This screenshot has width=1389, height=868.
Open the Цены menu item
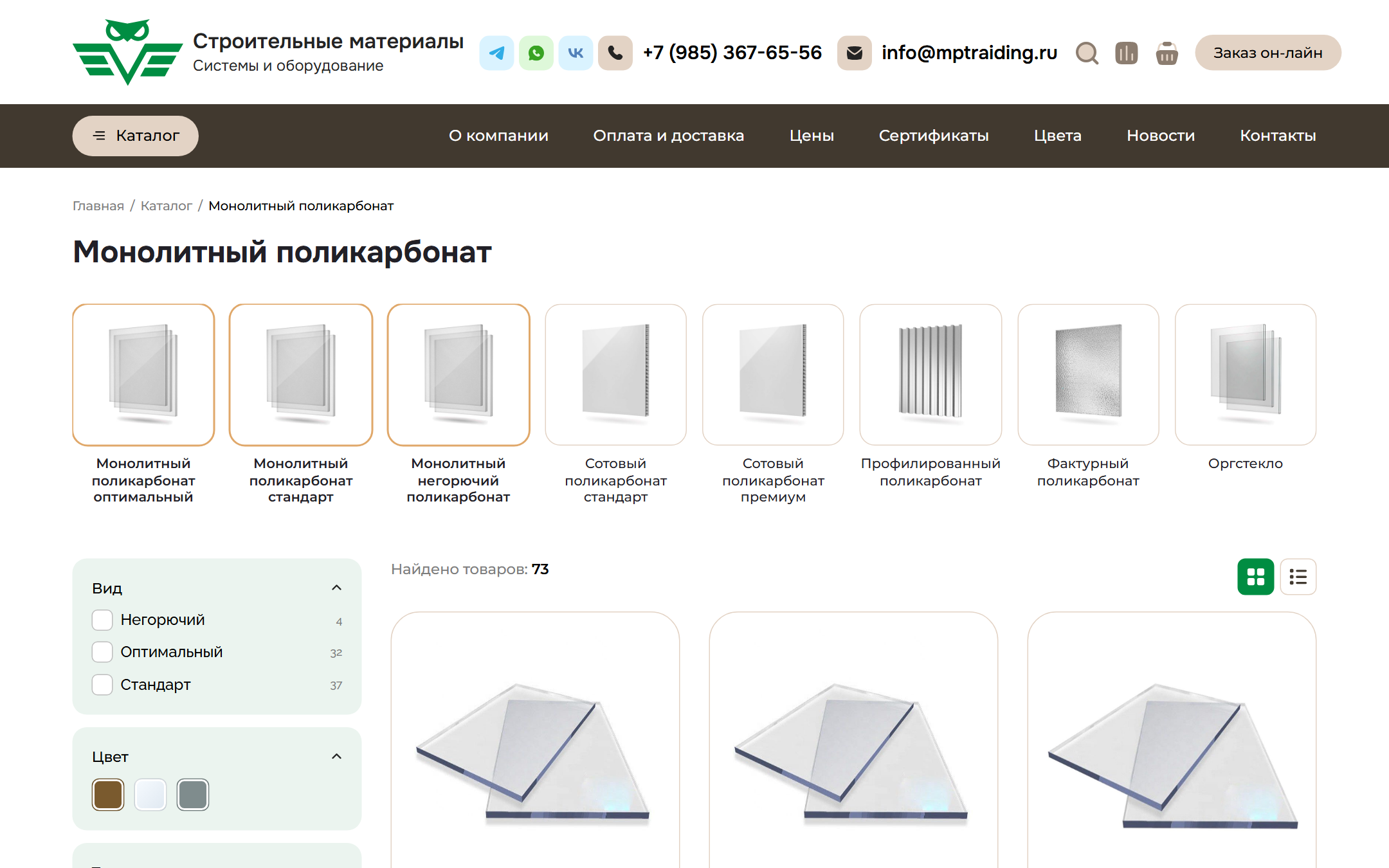pos(812,136)
